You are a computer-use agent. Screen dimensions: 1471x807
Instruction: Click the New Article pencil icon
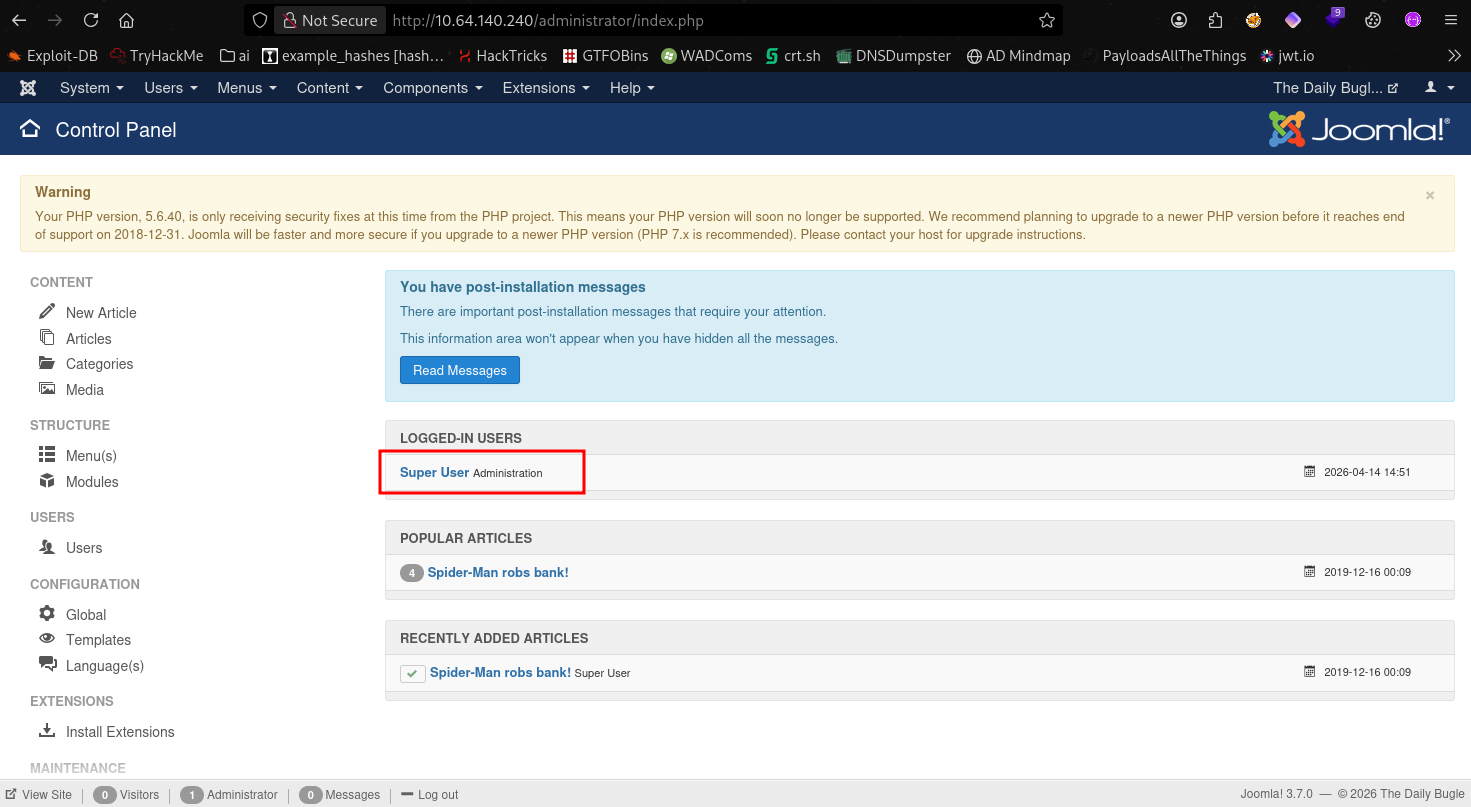(47, 312)
